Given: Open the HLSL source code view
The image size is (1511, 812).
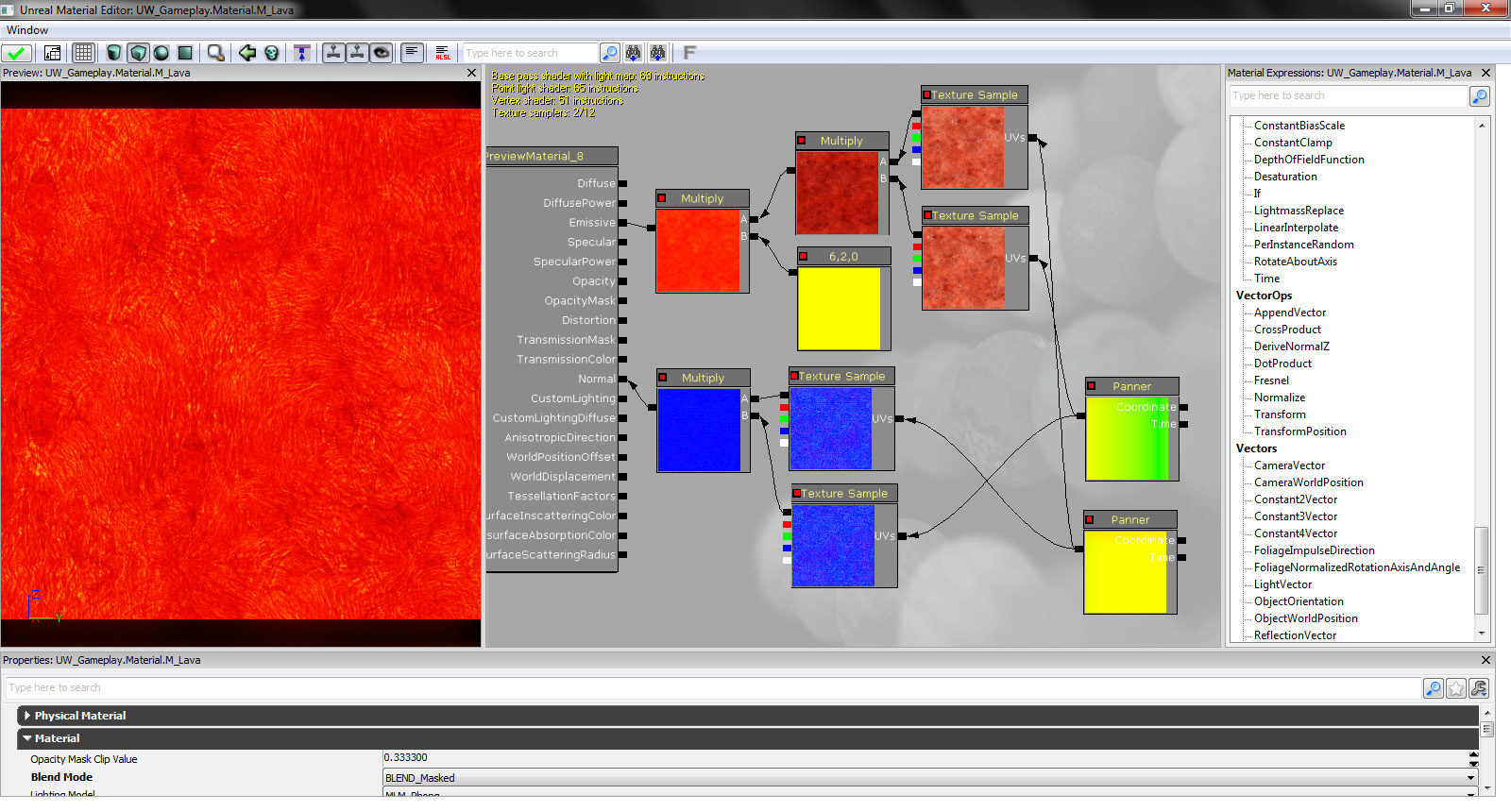Looking at the screenshot, I should pos(443,53).
